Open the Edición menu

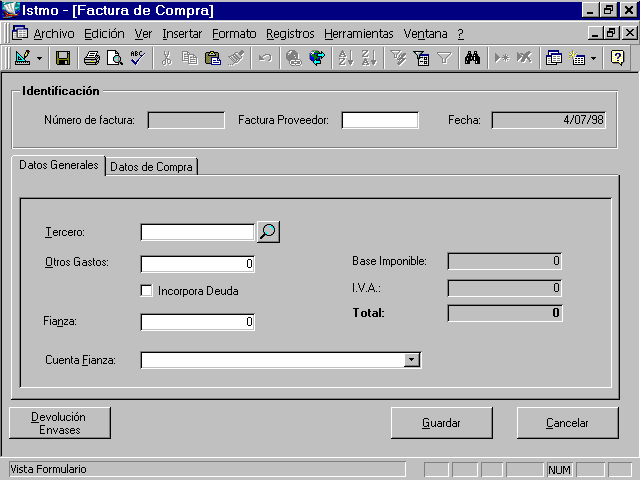pyautogui.click(x=104, y=33)
